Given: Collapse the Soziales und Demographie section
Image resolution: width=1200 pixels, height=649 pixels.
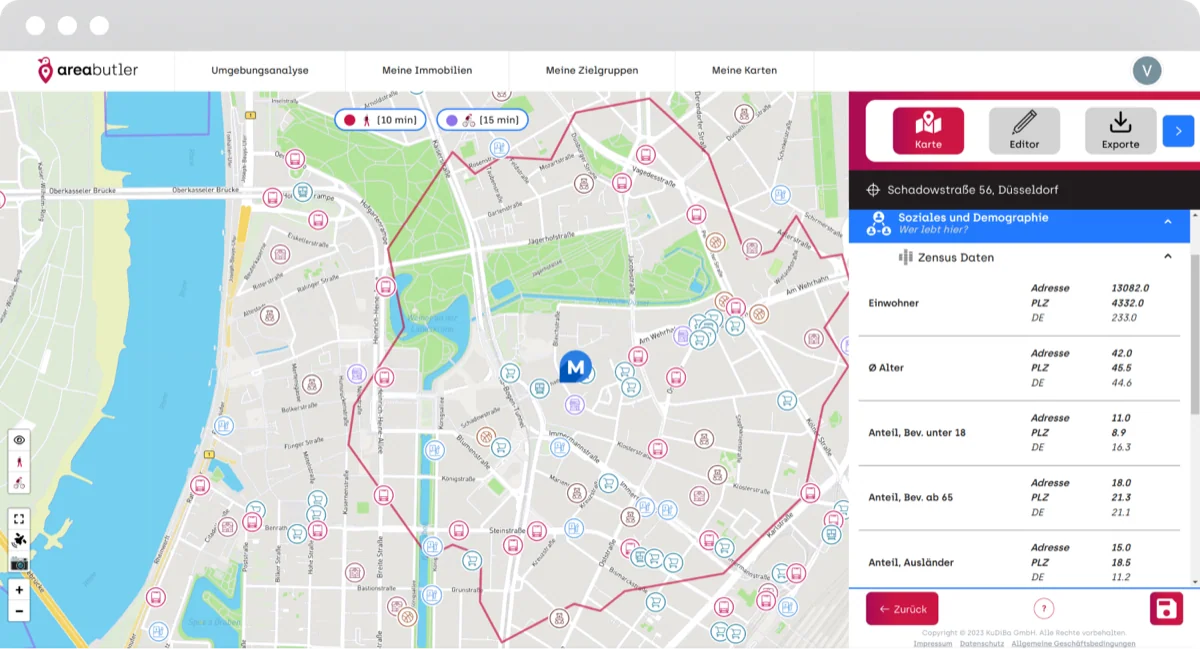Looking at the screenshot, I should (x=1167, y=222).
